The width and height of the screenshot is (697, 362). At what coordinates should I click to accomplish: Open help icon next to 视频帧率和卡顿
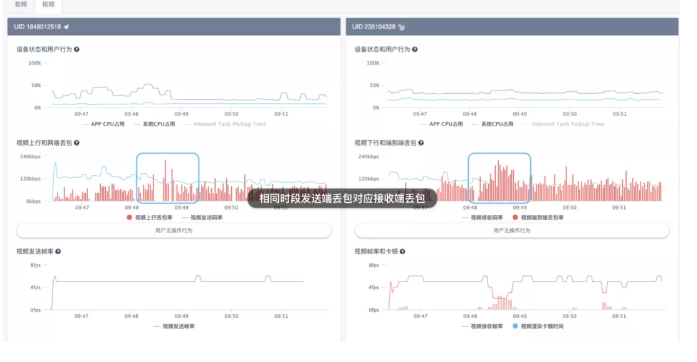pos(402,251)
